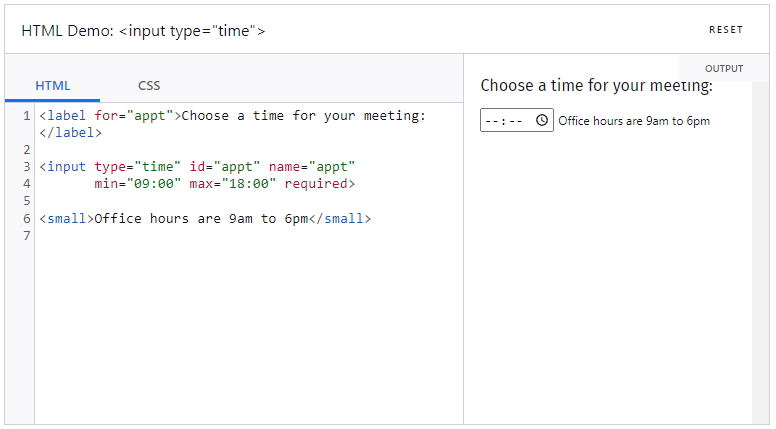Focus the hours field of the time input
The height and width of the screenshot is (429, 776).
point(491,121)
